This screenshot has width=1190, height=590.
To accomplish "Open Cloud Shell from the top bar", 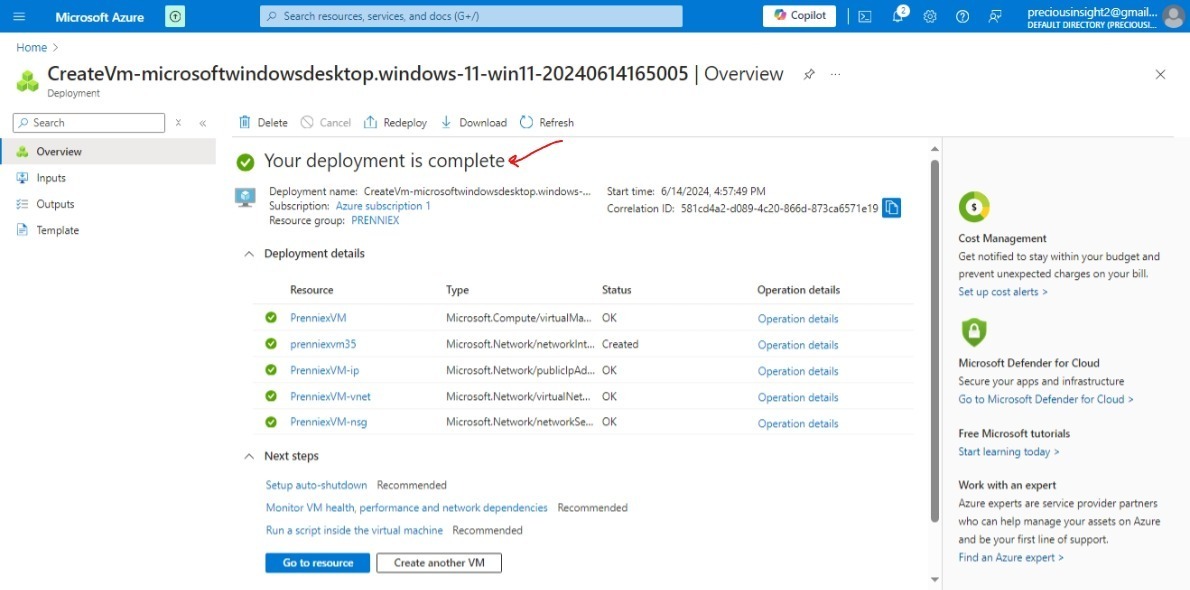I will (864, 16).
